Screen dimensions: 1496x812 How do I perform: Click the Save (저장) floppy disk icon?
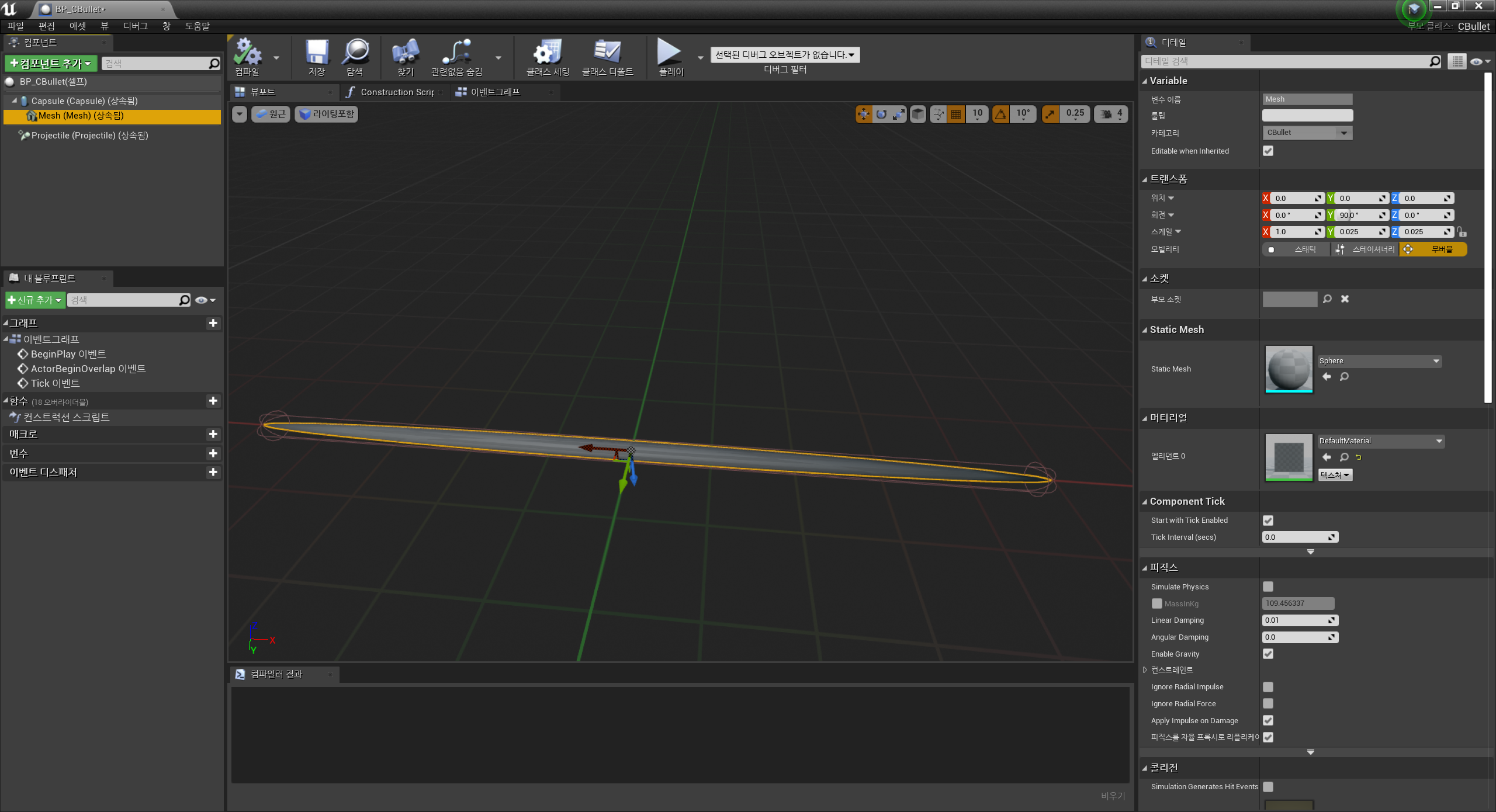pos(317,53)
